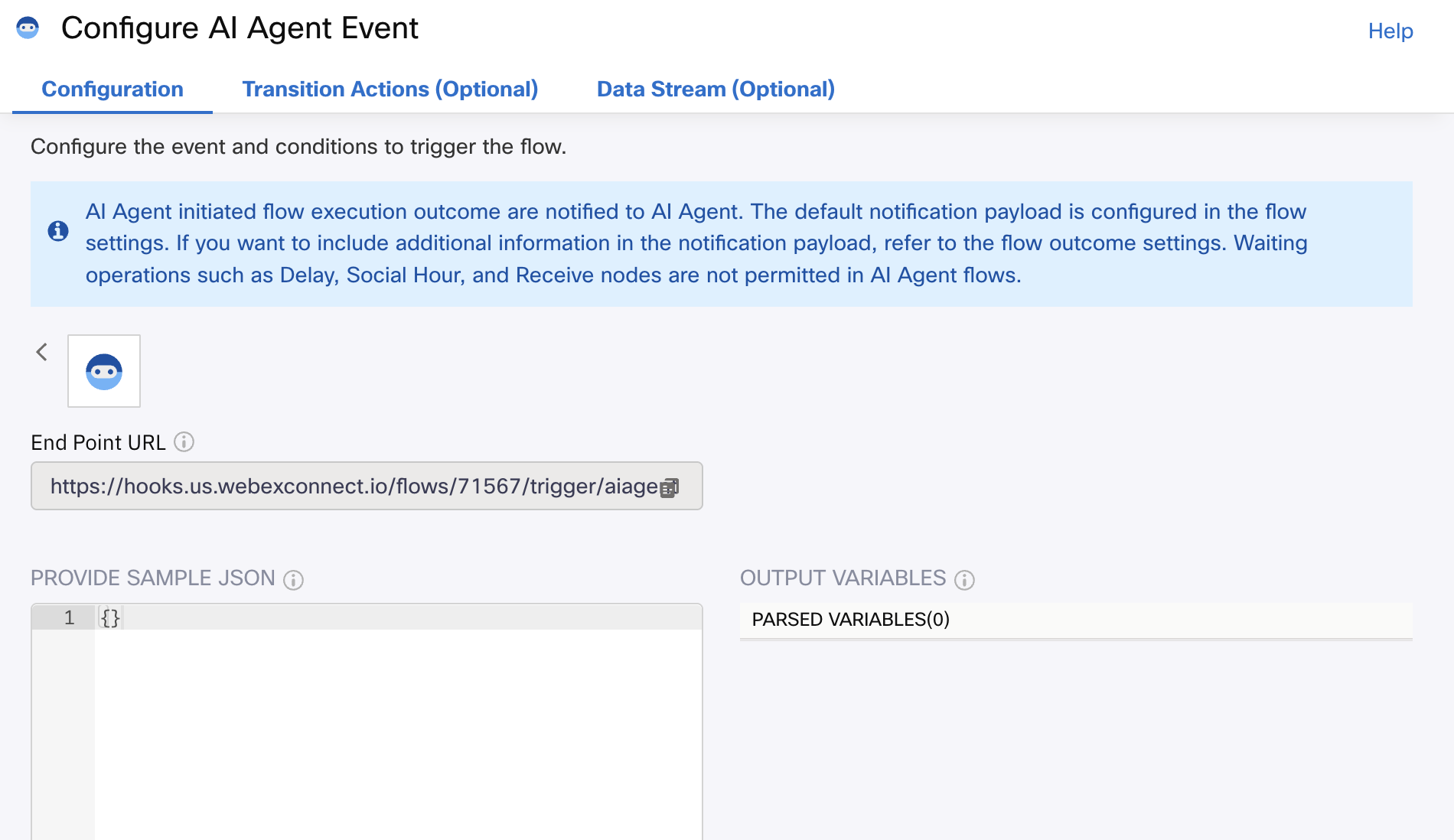Open the Help link
This screenshot has height=840, width=1454.
(1390, 31)
